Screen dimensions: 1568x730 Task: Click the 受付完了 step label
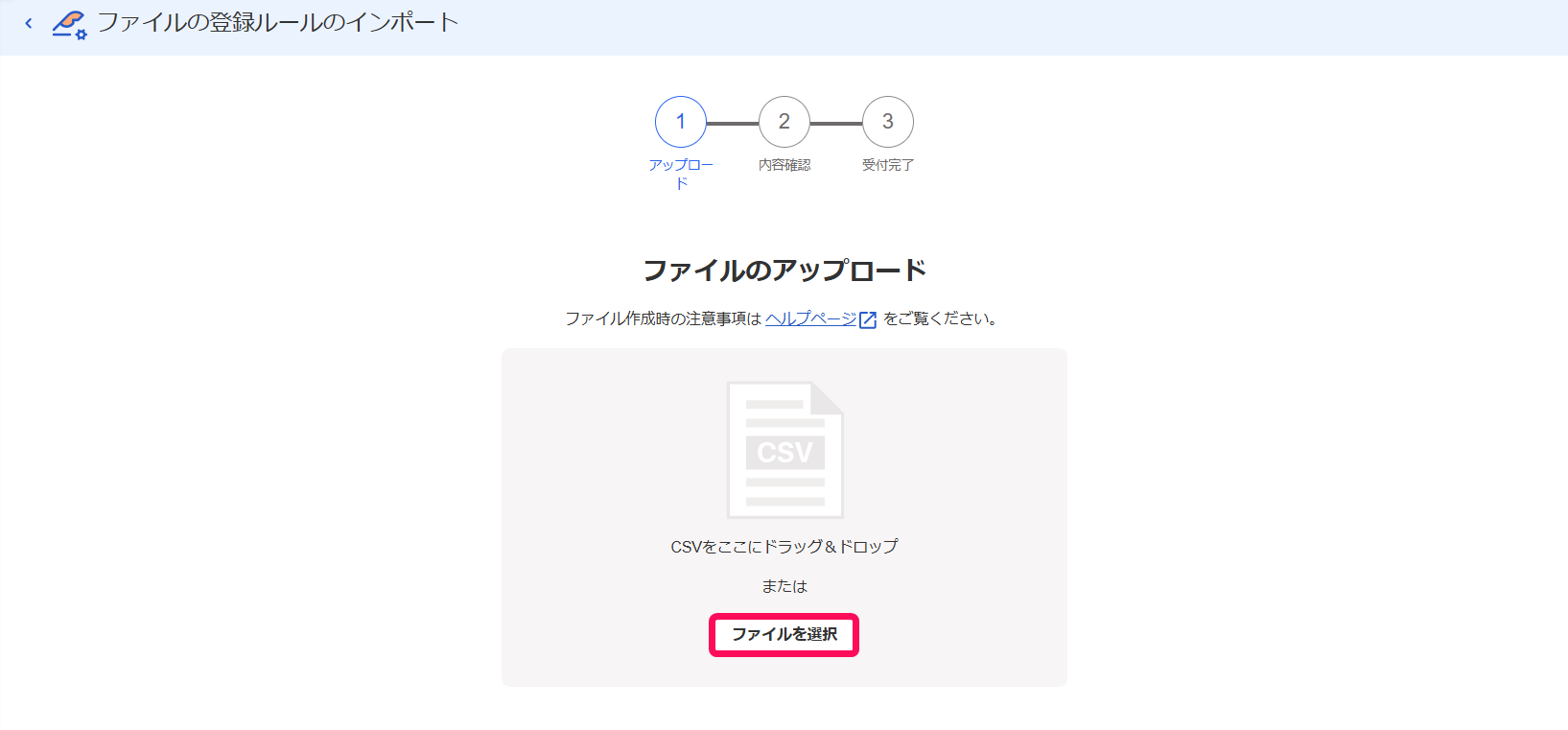[x=888, y=165]
